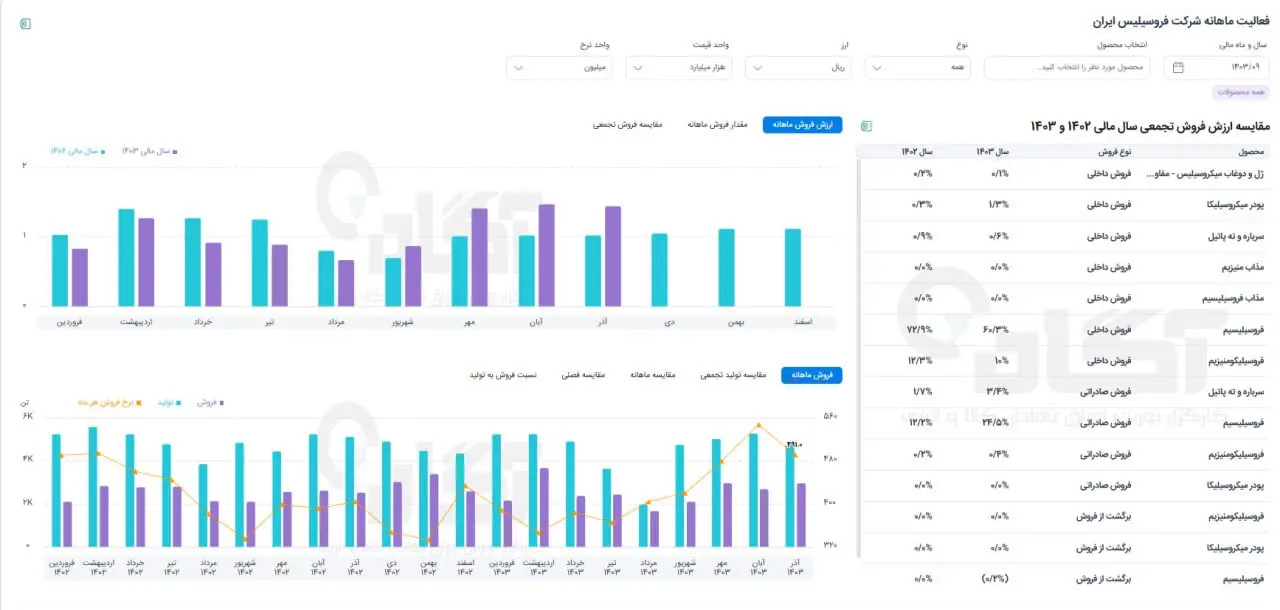Click the شهریور label on the top chart axis
1280x610 pixels.
pyautogui.click(x=403, y=322)
